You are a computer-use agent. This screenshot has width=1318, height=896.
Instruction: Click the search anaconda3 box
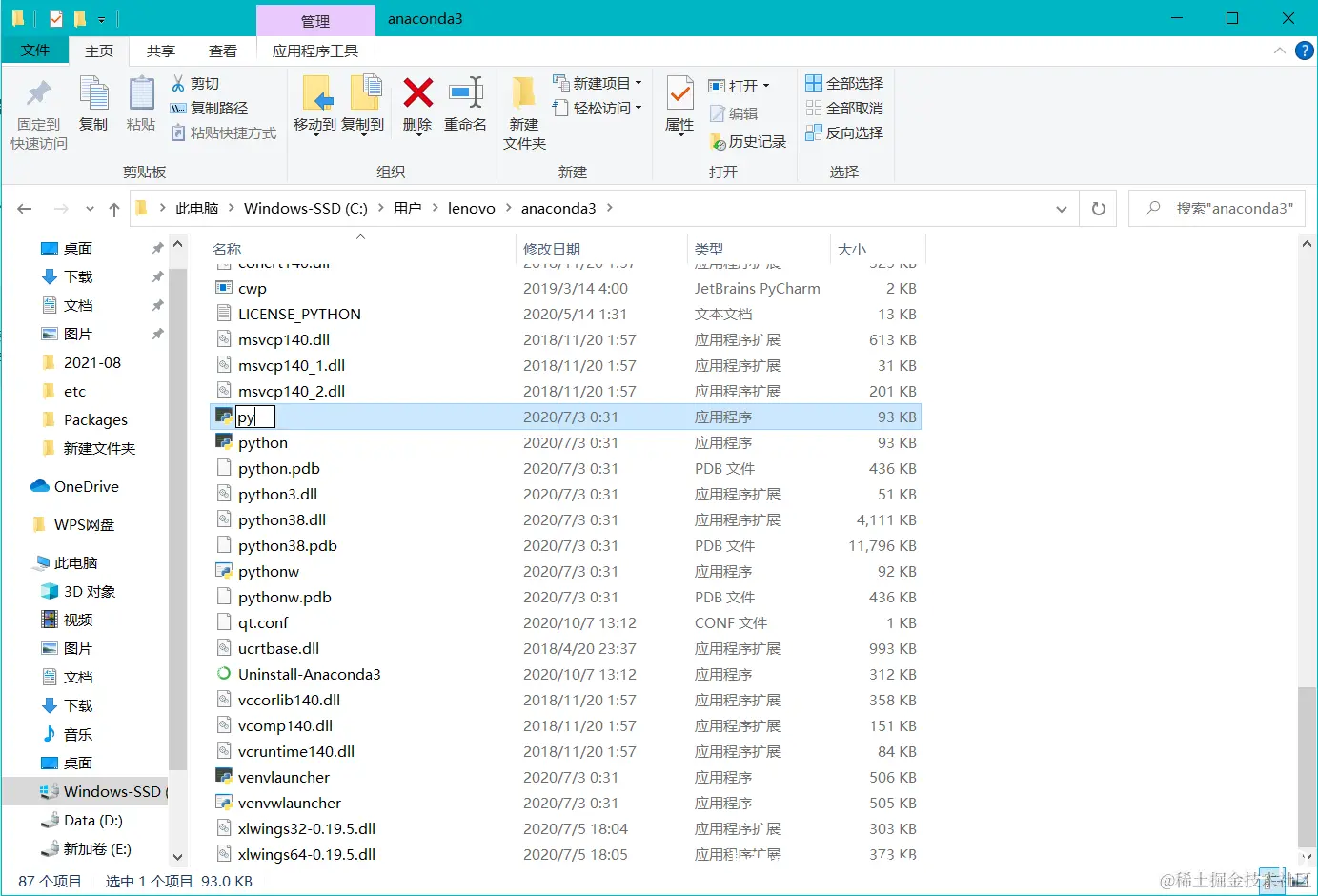click(1217, 209)
